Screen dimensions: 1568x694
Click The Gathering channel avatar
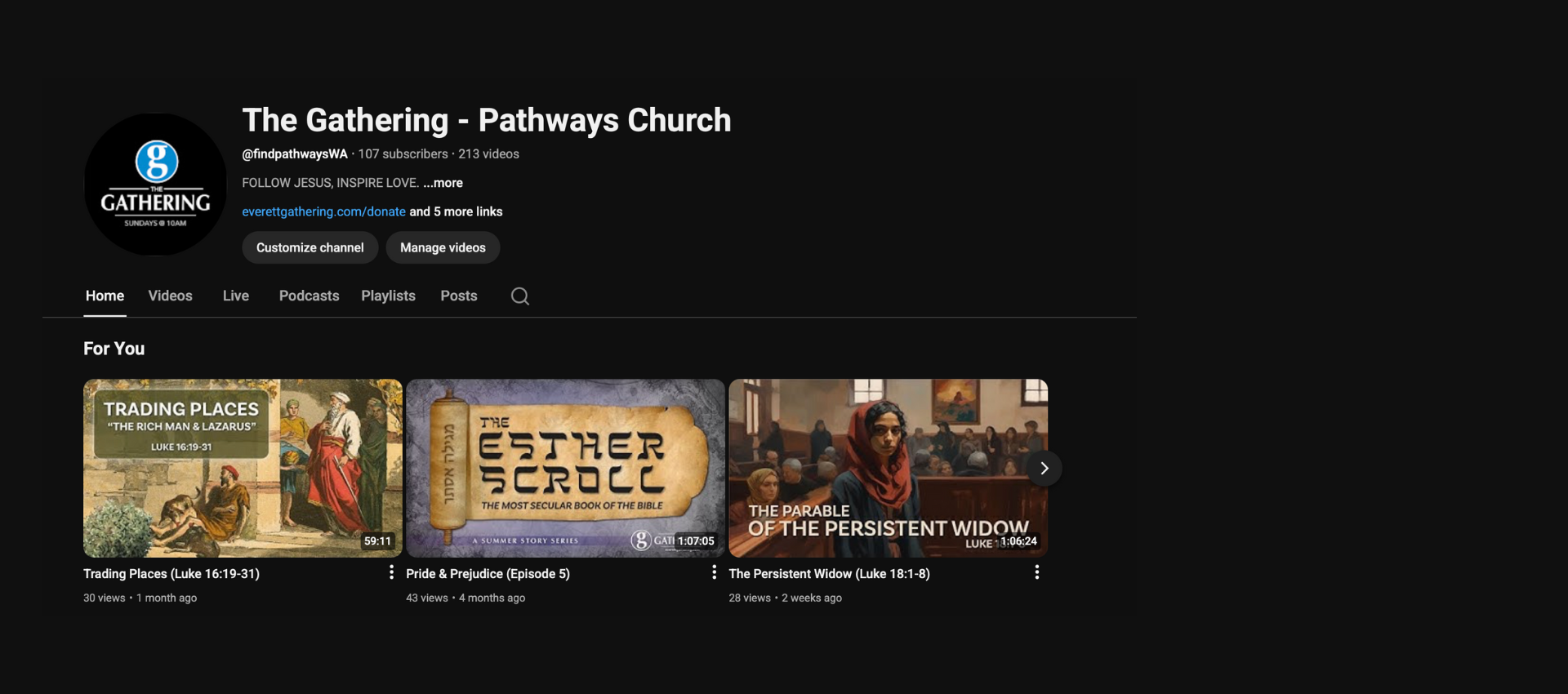(x=155, y=184)
